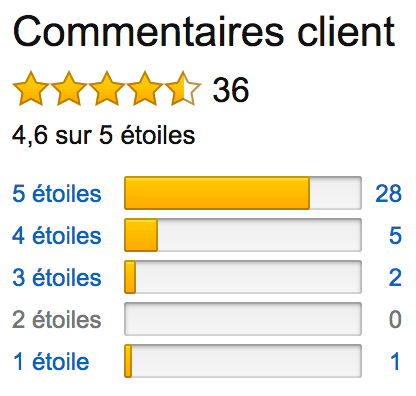Click the 5 étoiles histogram bar
Image resolution: width=416 pixels, height=396 pixels.
(x=243, y=193)
